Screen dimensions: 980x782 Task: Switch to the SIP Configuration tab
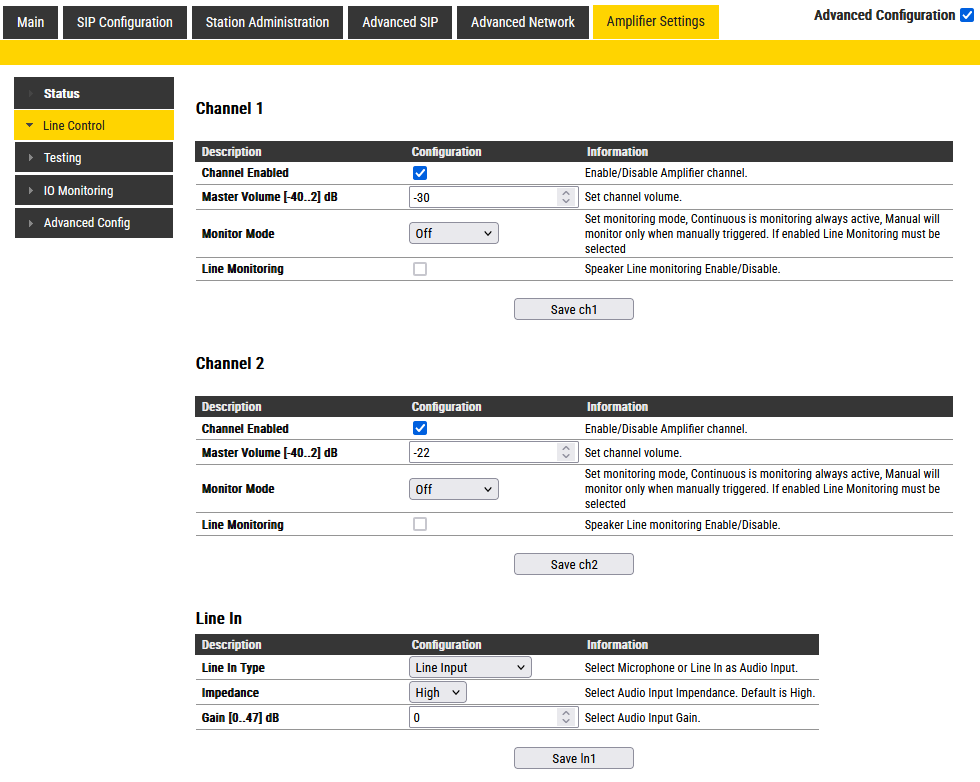pyautogui.click(x=125, y=22)
